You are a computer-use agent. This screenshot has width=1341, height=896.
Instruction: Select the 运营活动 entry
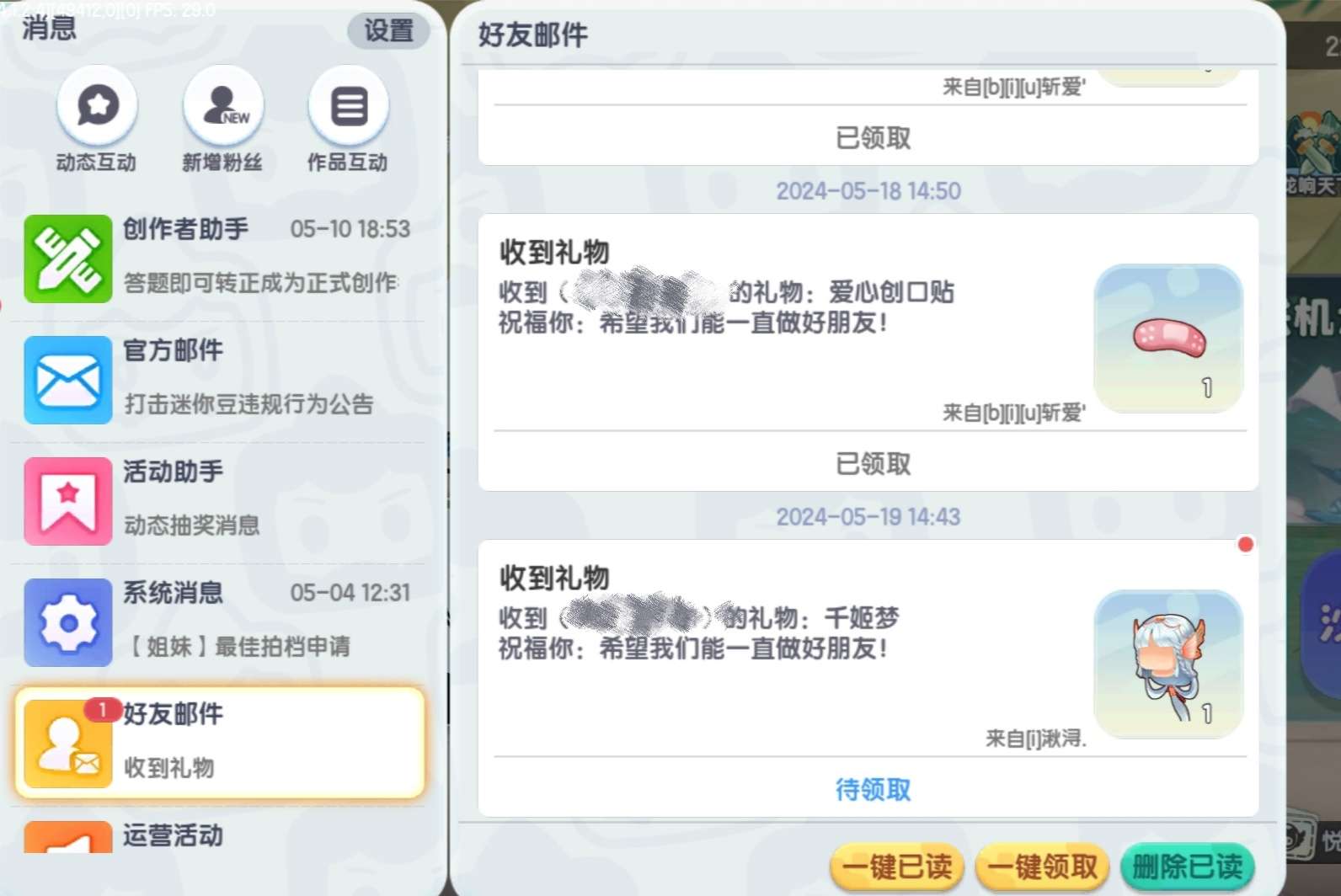tap(220, 837)
